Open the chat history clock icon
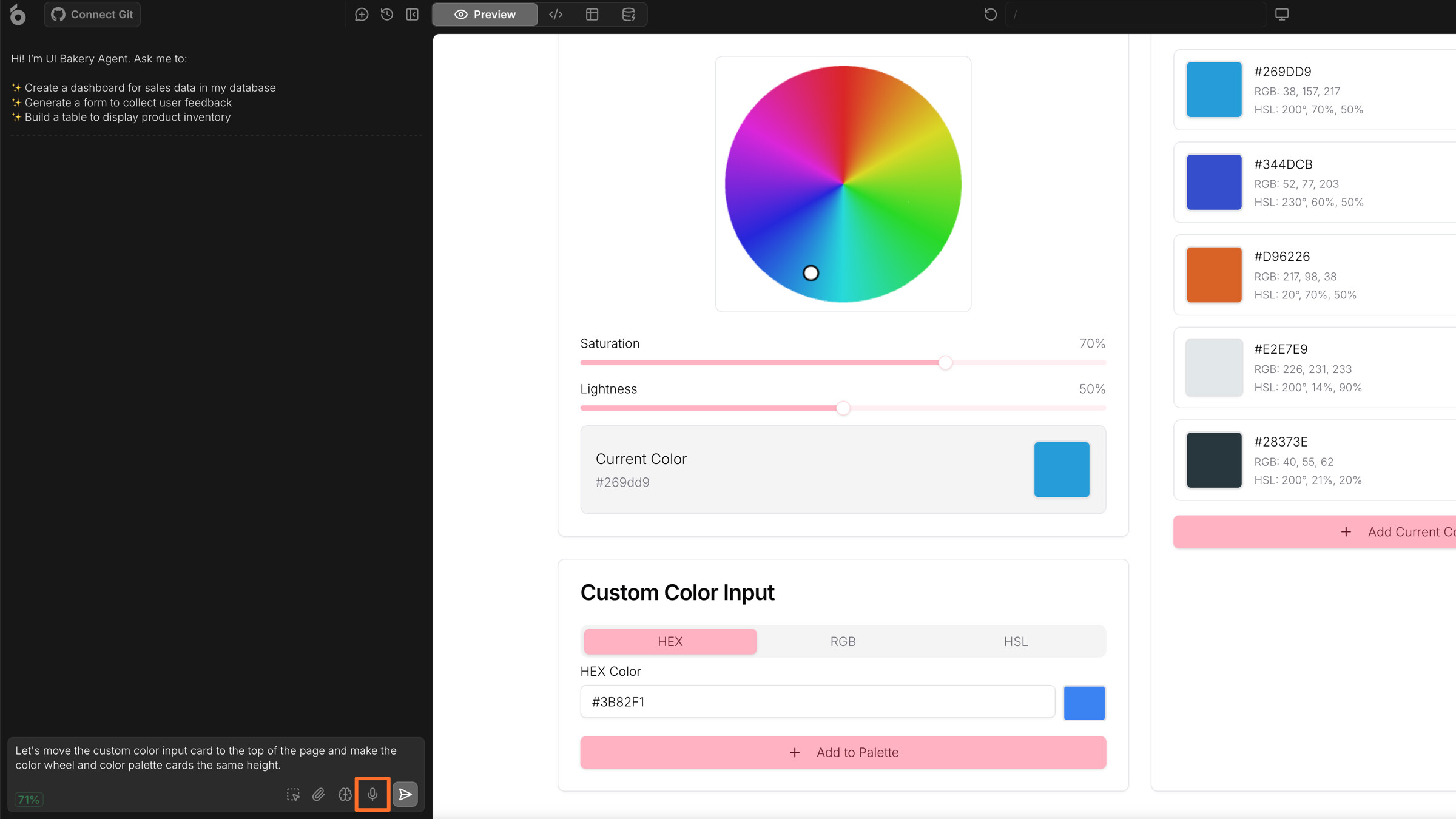 point(387,15)
